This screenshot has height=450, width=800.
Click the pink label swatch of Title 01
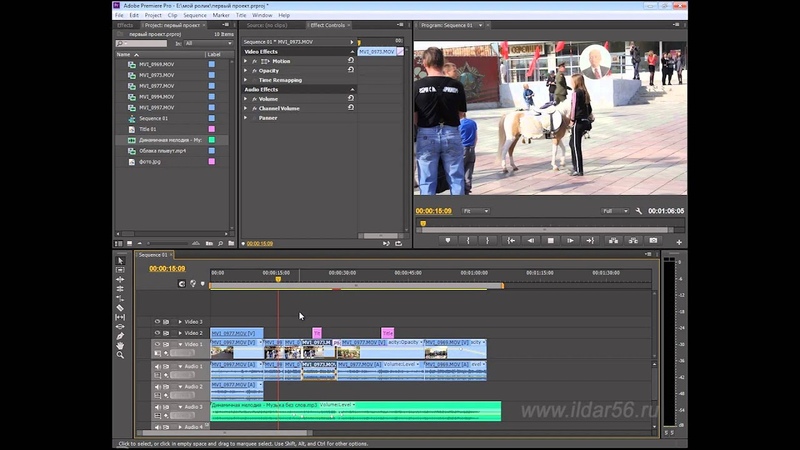click(x=211, y=129)
